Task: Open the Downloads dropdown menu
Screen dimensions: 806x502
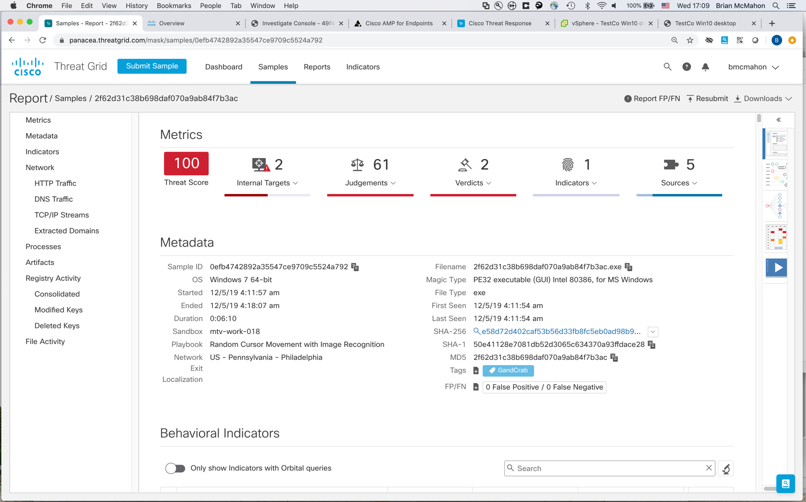Action: coord(763,99)
